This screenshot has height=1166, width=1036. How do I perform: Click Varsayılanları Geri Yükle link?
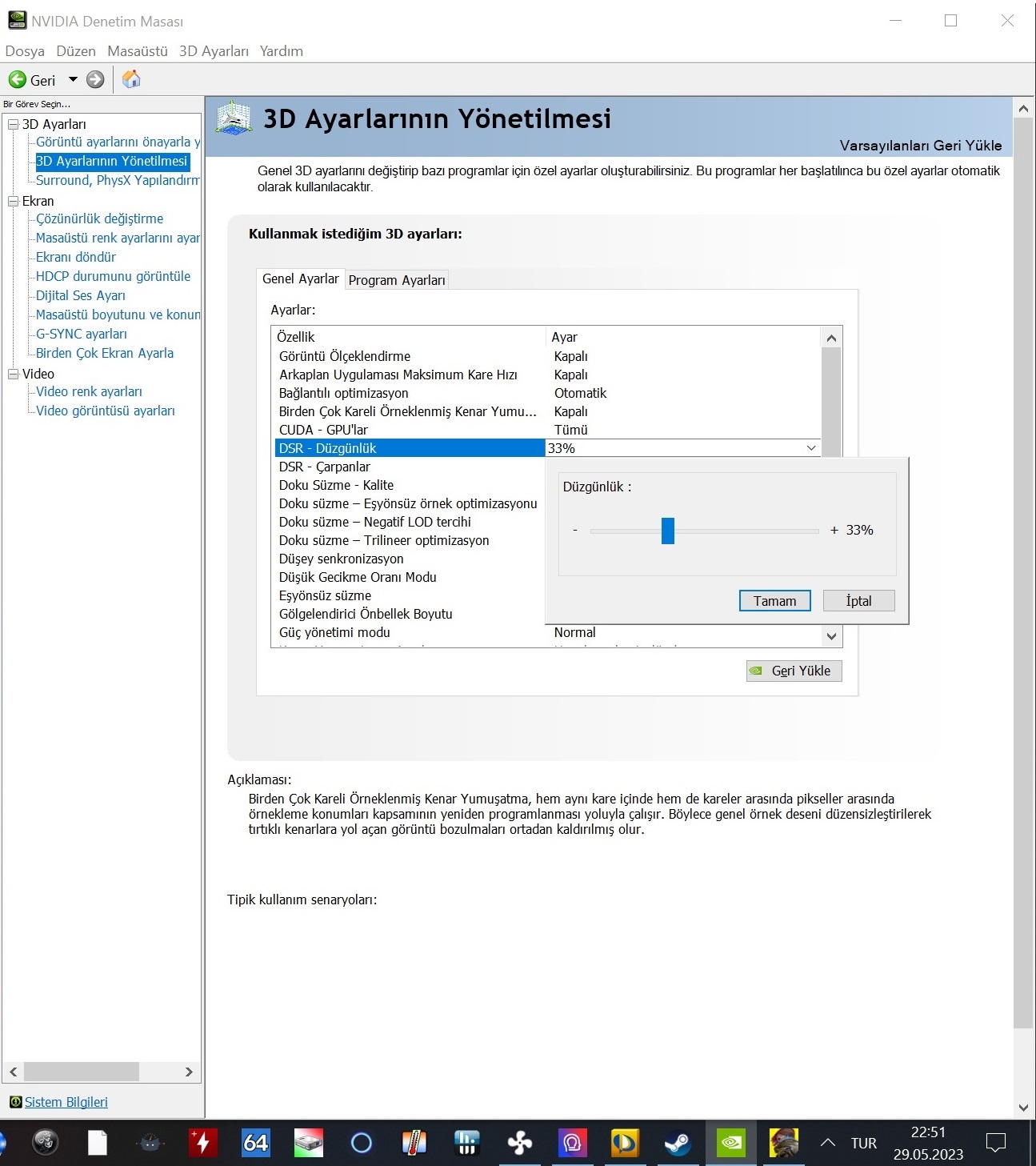coord(921,146)
